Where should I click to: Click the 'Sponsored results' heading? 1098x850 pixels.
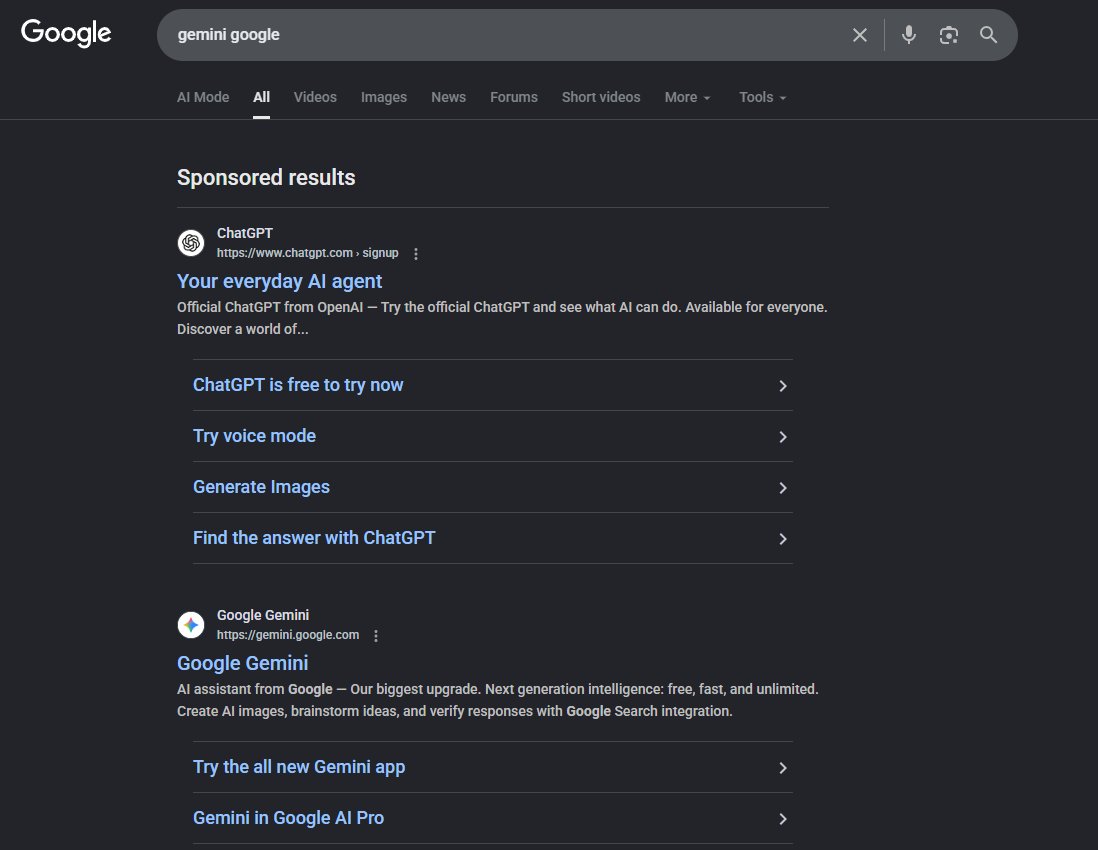point(266,177)
